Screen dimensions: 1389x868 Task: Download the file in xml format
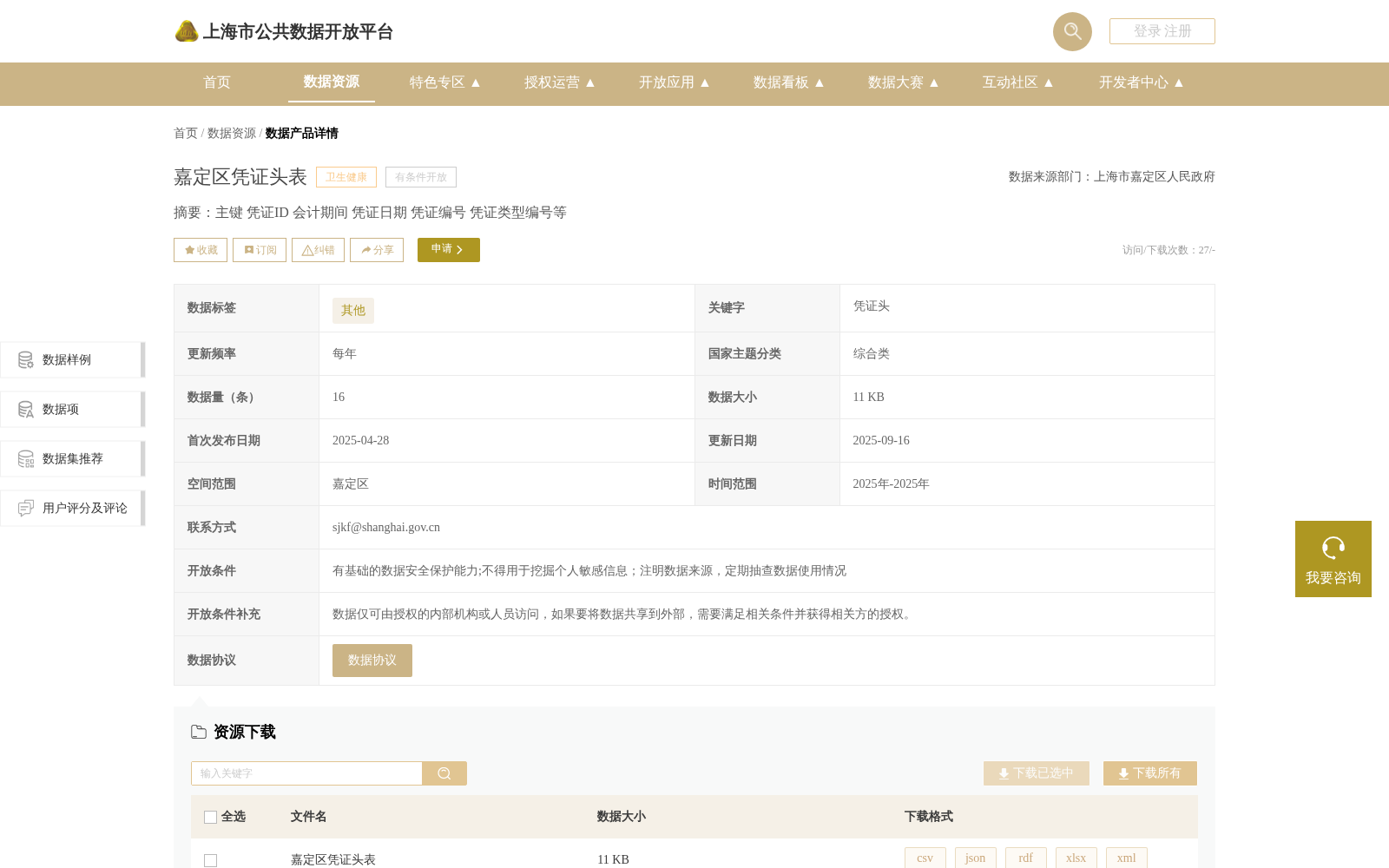tap(1127, 858)
